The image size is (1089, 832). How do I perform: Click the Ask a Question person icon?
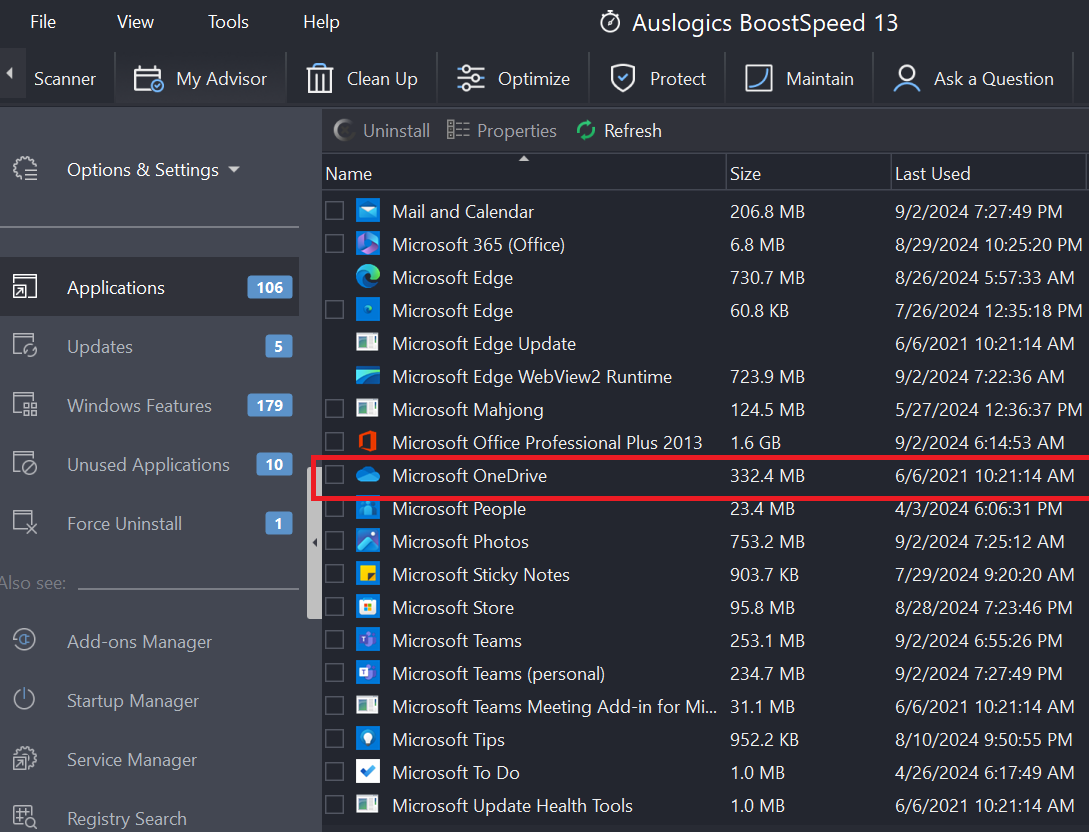pyautogui.click(x=906, y=78)
